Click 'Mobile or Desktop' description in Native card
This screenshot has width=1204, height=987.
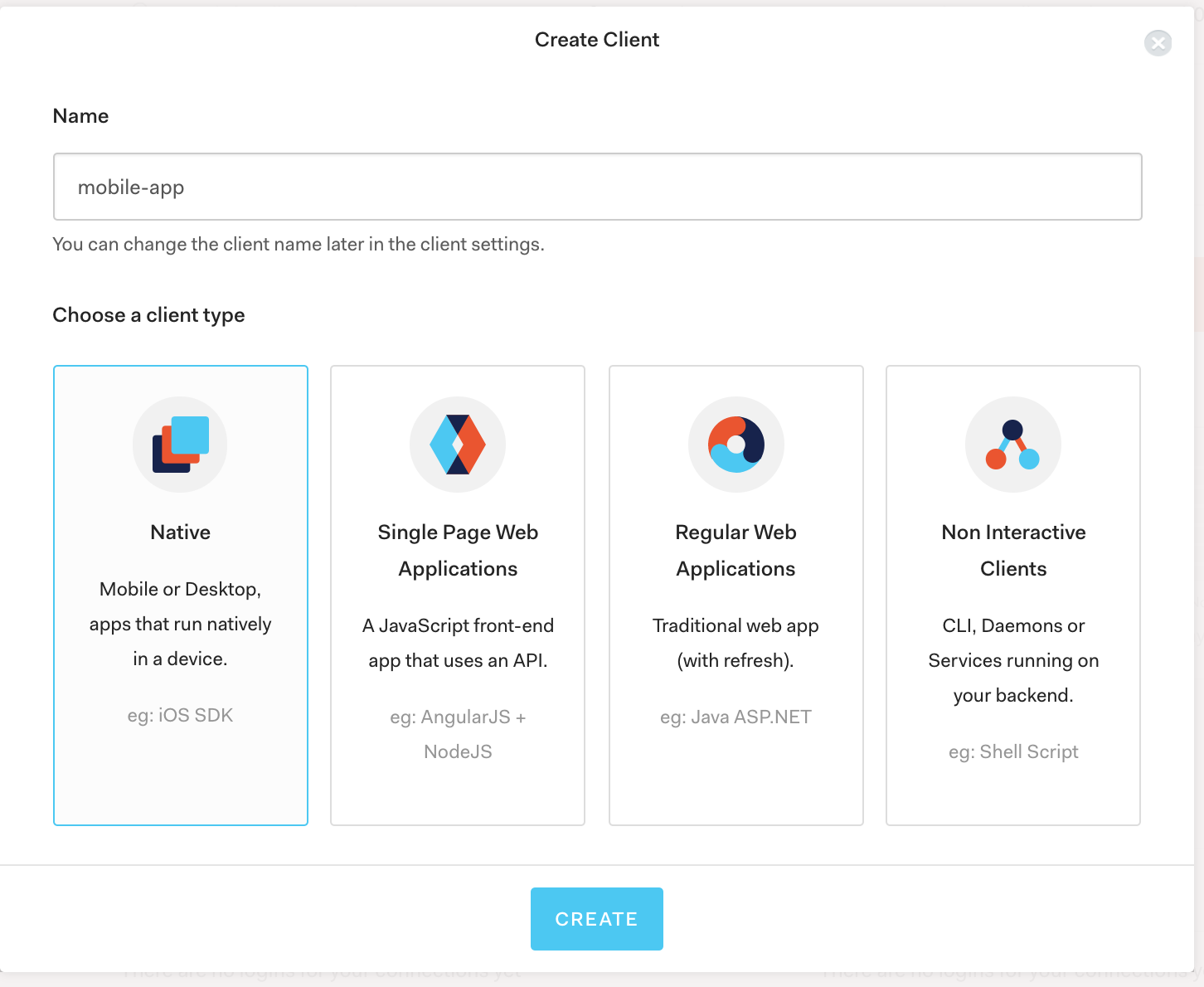(x=180, y=624)
